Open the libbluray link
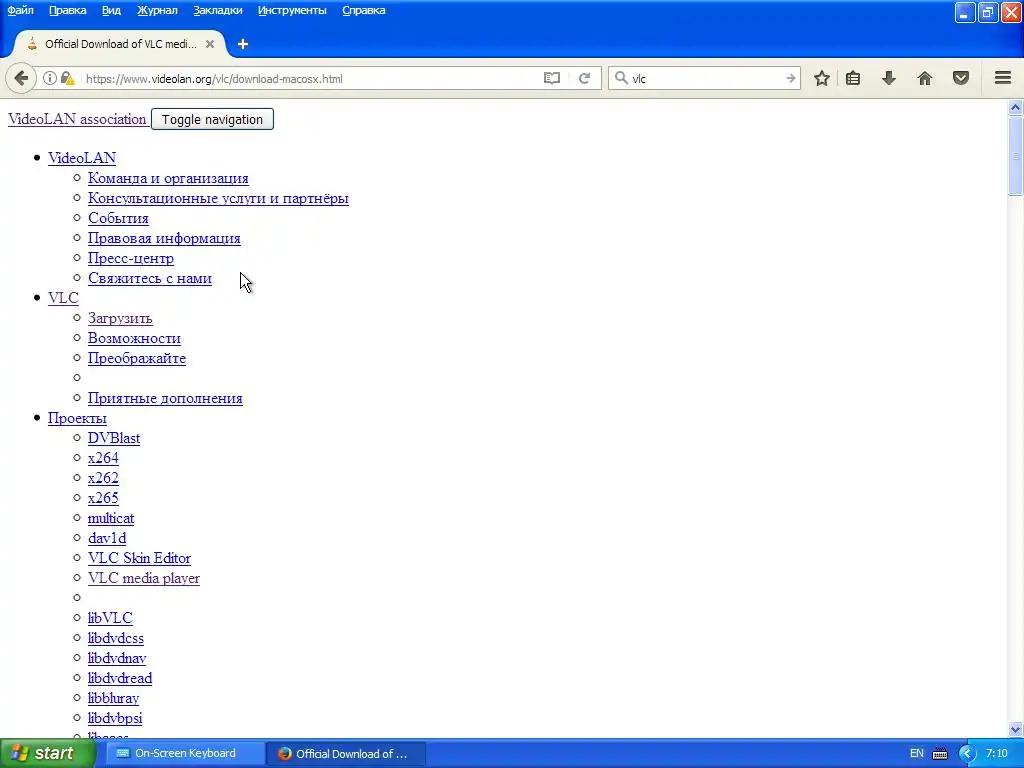1024x768 pixels. point(114,698)
